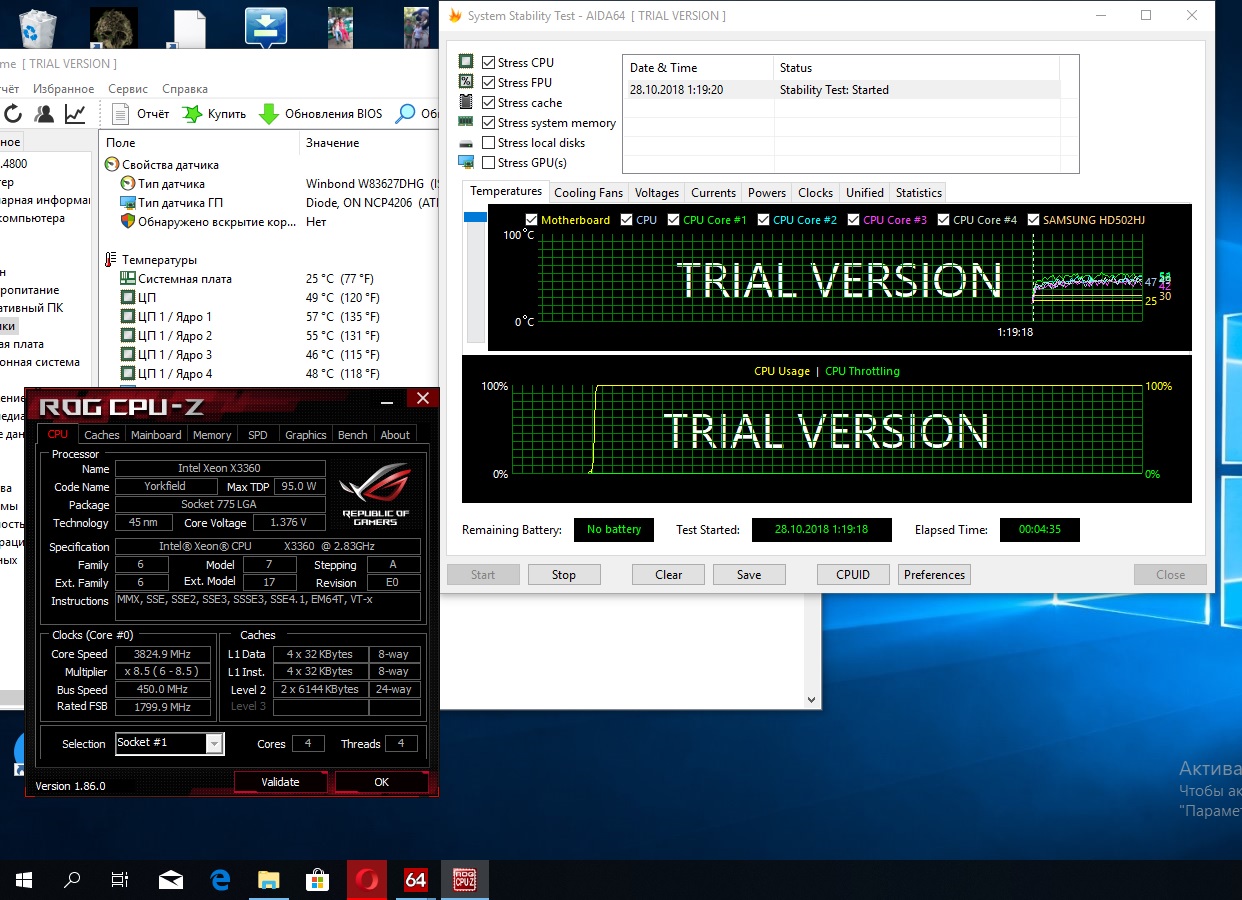Switch to the Cooling Fans tab
The image size is (1242, 900).
point(588,193)
